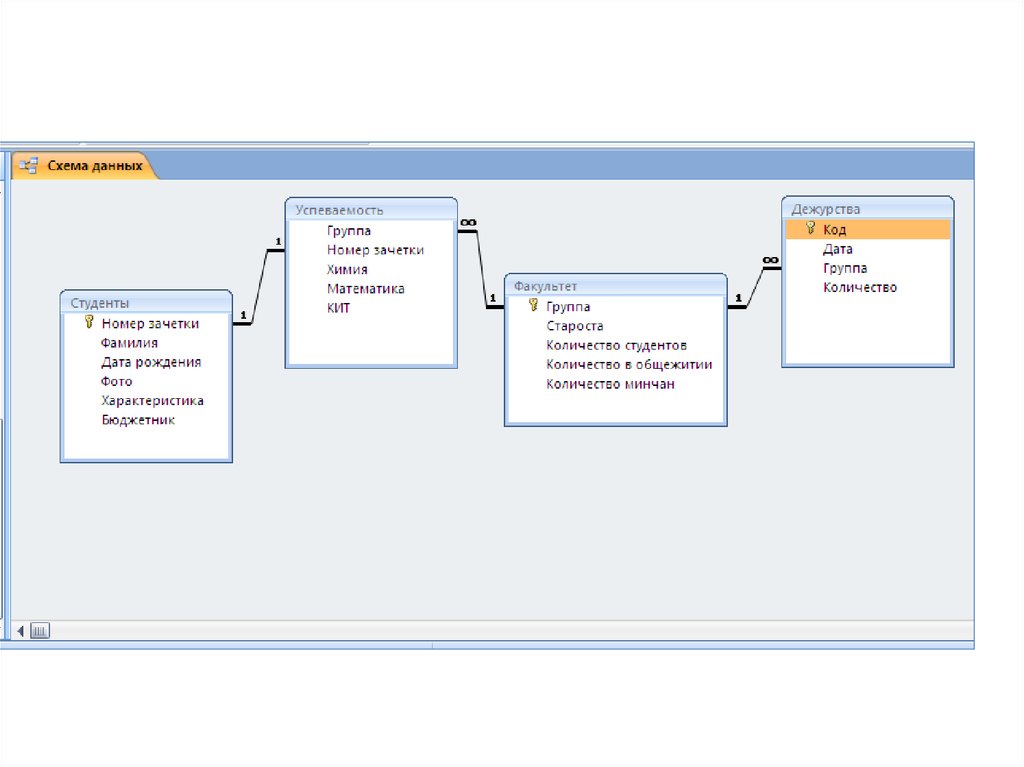Click the key icon beside Группа in Факультет
The width and height of the screenshot is (1024, 767).
click(x=534, y=306)
